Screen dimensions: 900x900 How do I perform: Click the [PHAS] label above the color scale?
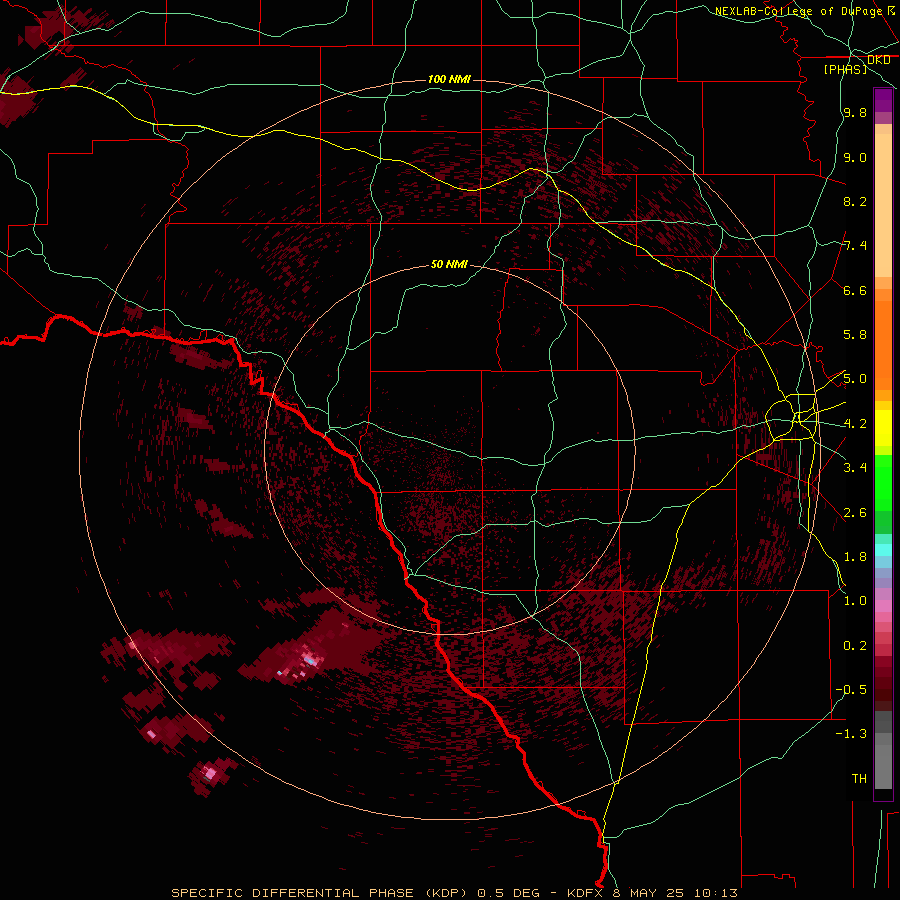(845, 69)
